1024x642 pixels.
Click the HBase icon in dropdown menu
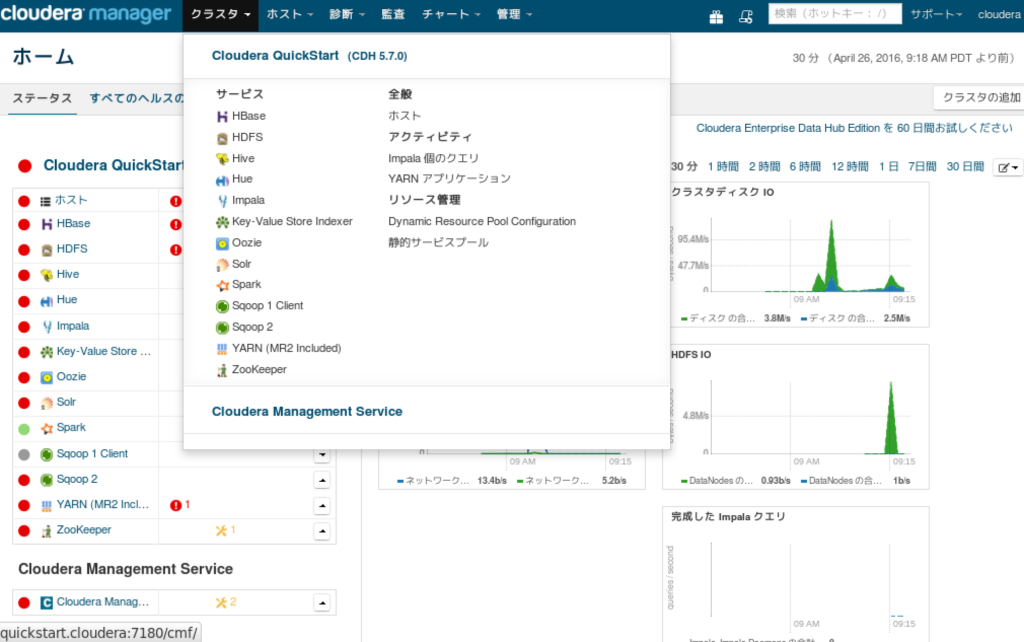pyautogui.click(x=222, y=116)
